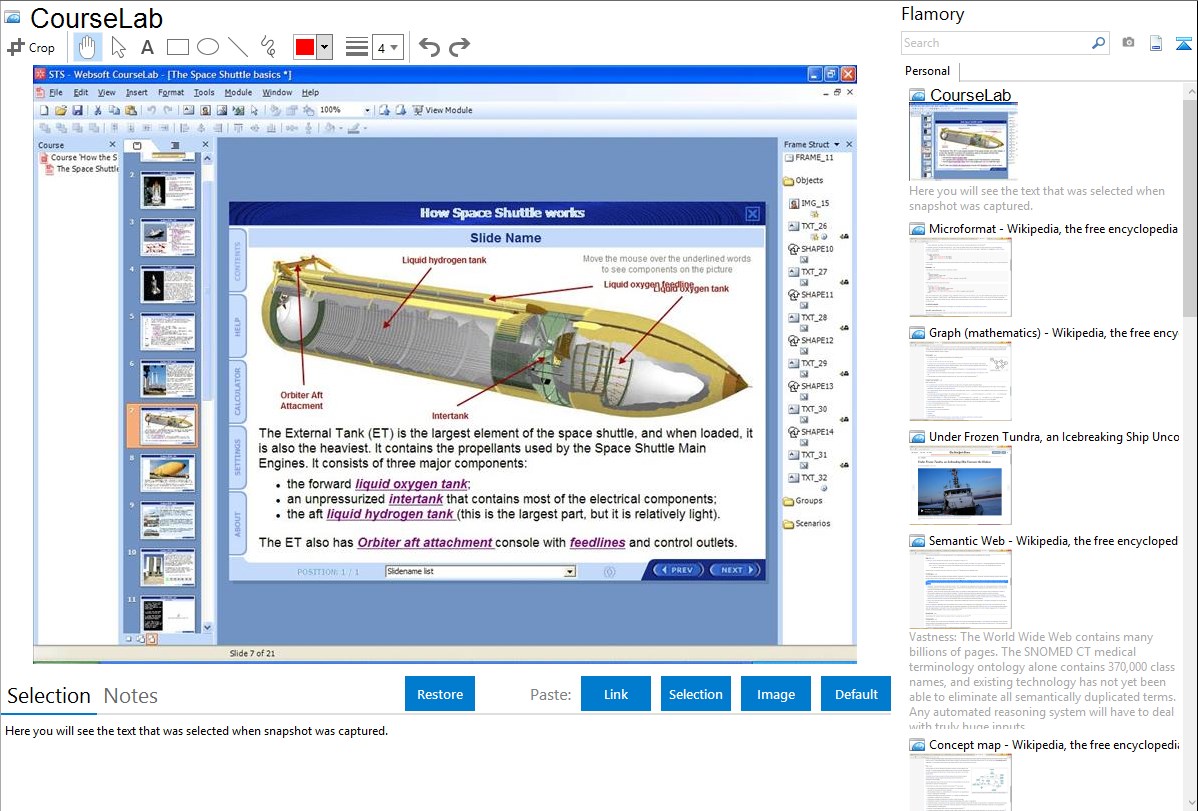Open the Tools menu in CourseLab
Viewport: 1198px width, 811px height.
pos(204,92)
